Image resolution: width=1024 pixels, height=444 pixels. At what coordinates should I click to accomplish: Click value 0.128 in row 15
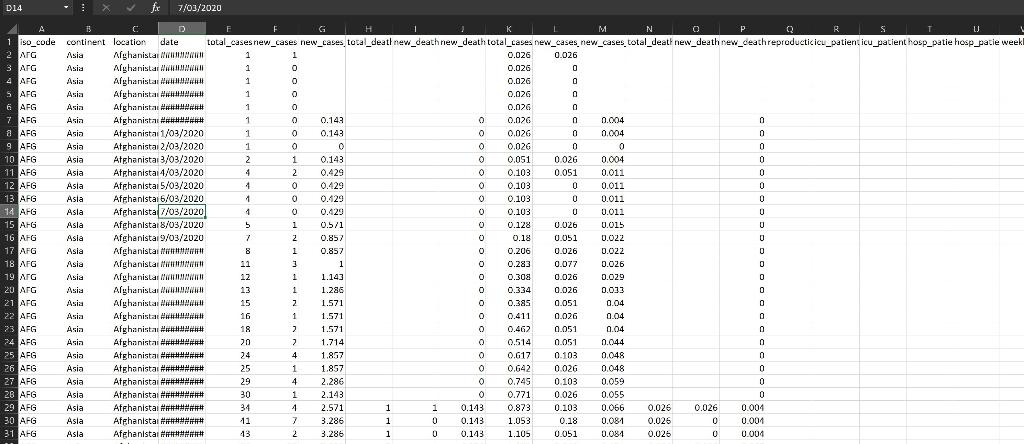(509, 225)
